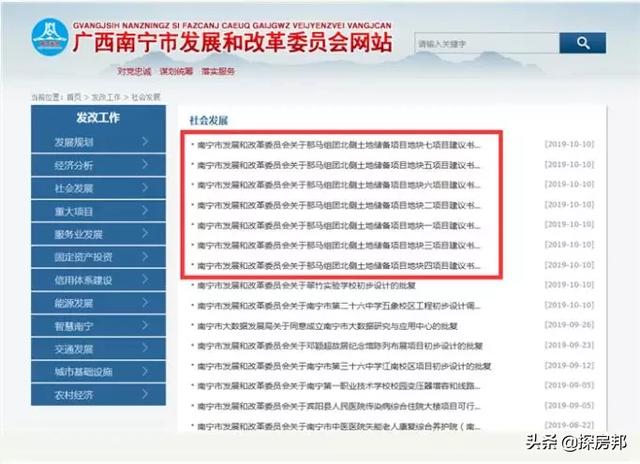
Task: Open 社会发展 breadcrumb entry
Action: pos(146,97)
